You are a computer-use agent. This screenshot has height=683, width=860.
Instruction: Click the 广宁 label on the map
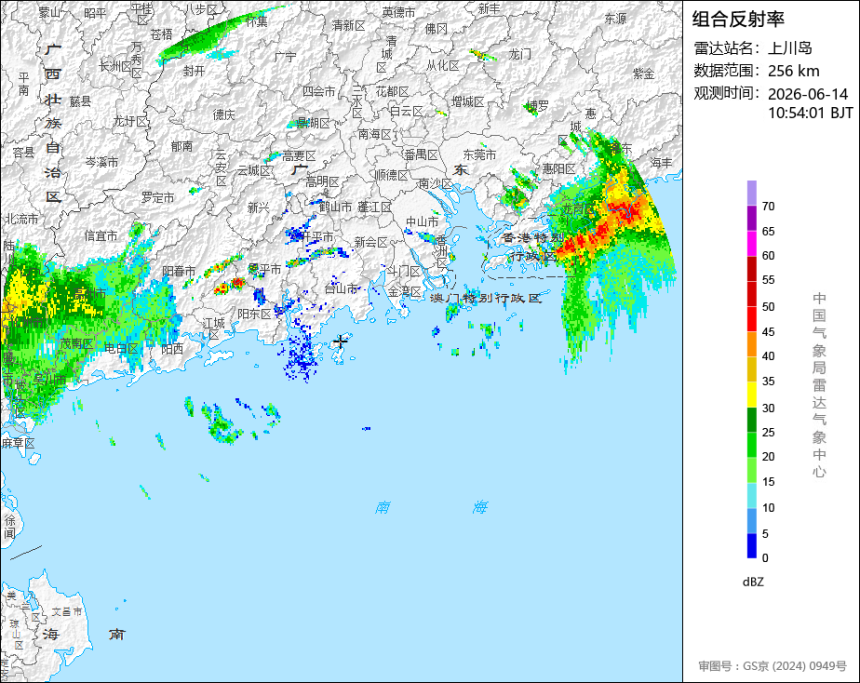pyautogui.click(x=285, y=57)
